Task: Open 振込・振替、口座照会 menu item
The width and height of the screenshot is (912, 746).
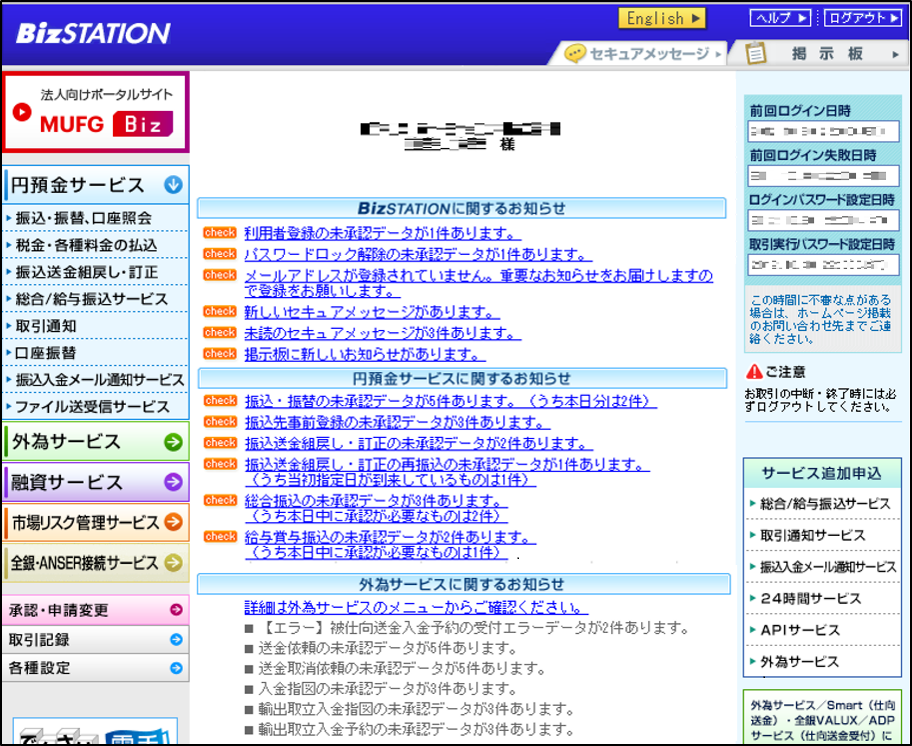Action: click(83, 218)
